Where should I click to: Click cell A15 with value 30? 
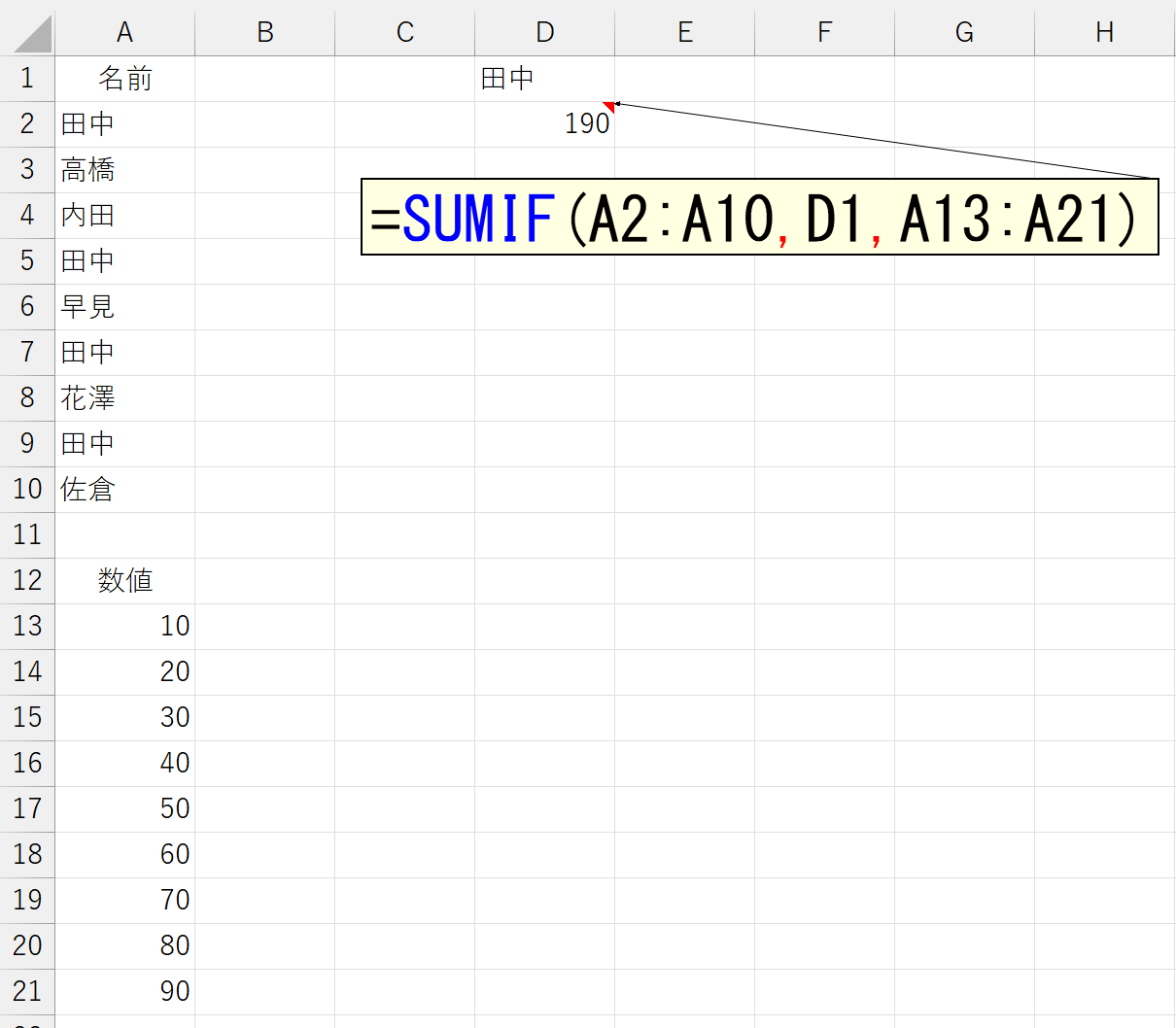click(124, 718)
